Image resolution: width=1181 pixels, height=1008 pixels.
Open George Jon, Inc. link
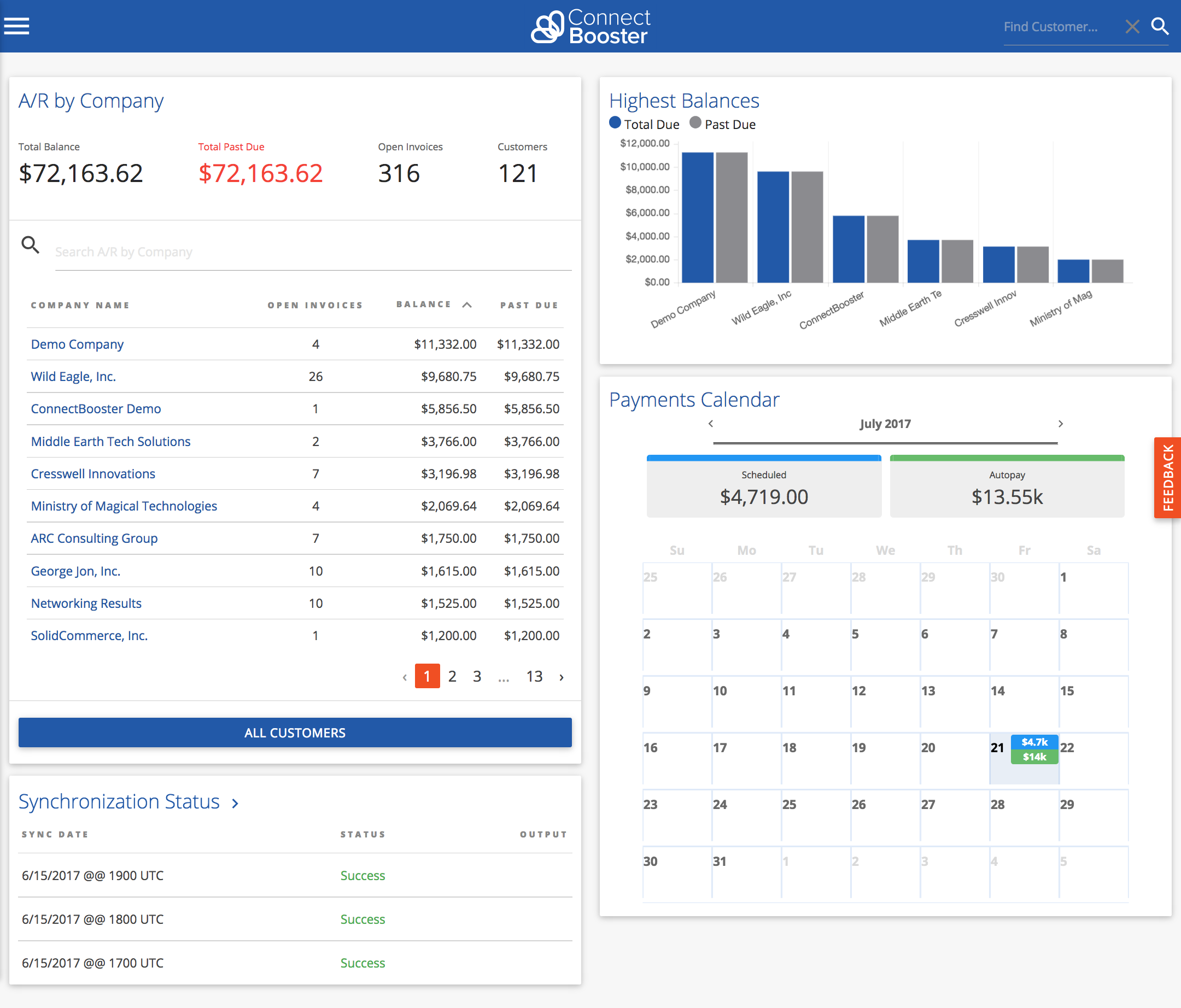point(75,571)
